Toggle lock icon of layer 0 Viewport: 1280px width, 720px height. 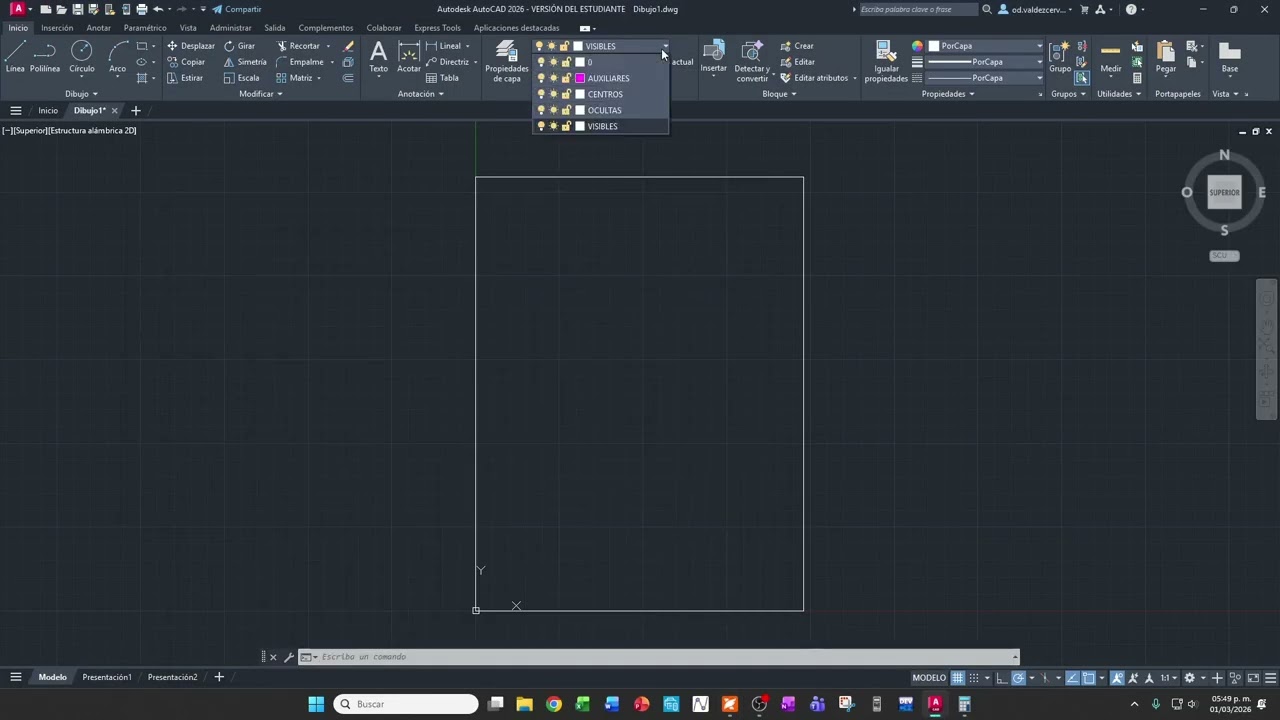pos(566,62)
